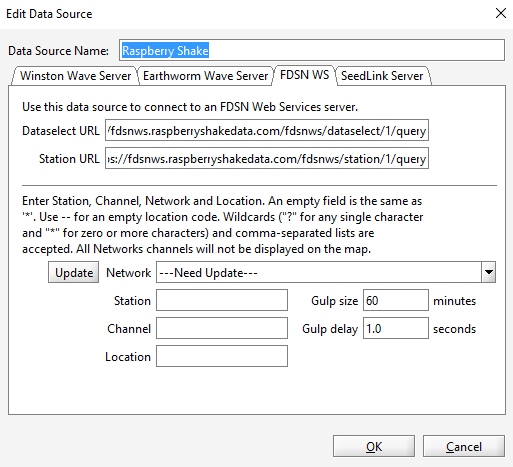Click the "Edit Data Source" title text
The image size is (513, 467).
[49, 14]
